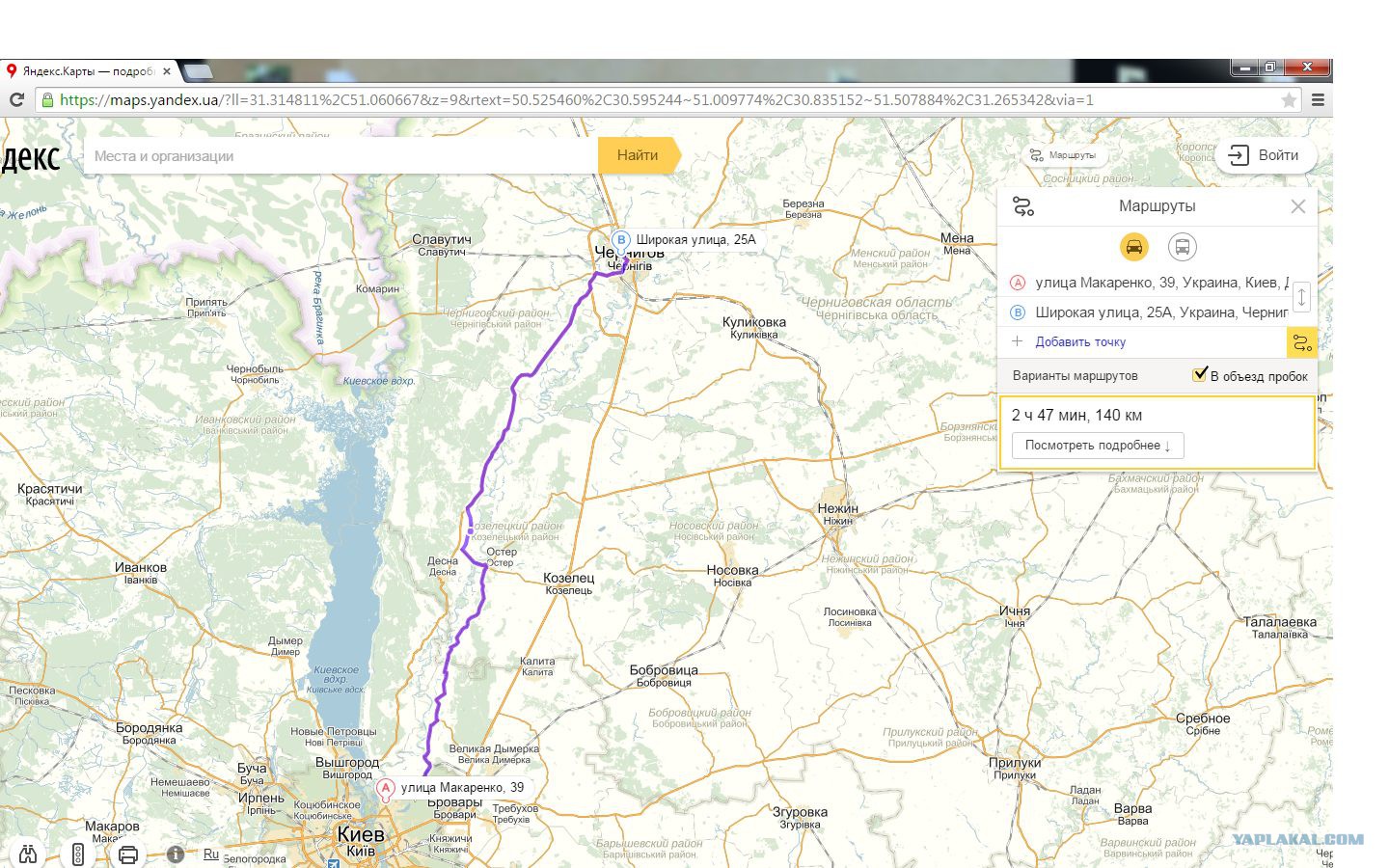The width and height of the screenshot is (1389, 868).
Task: Toggle the 'В объезд пробок' checkbox
Action: pyautogui.click(x=1200, y=374)
